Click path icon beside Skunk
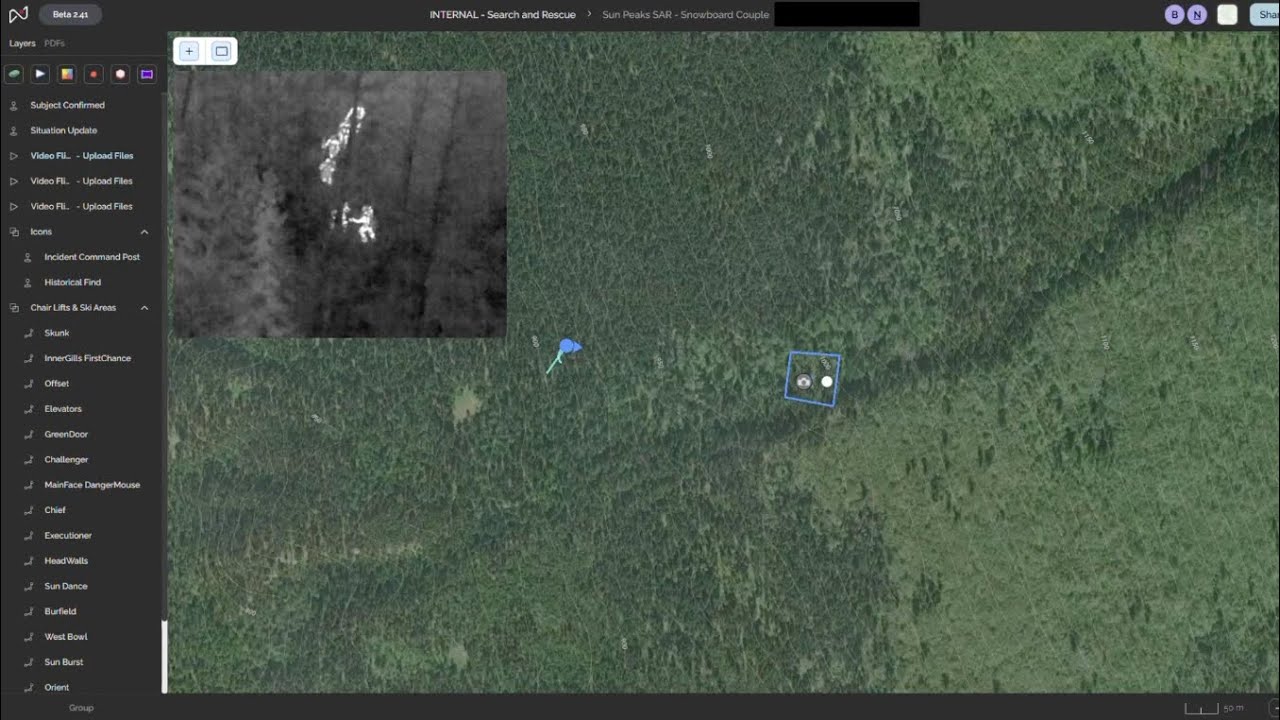 click(x=28, y=333)
